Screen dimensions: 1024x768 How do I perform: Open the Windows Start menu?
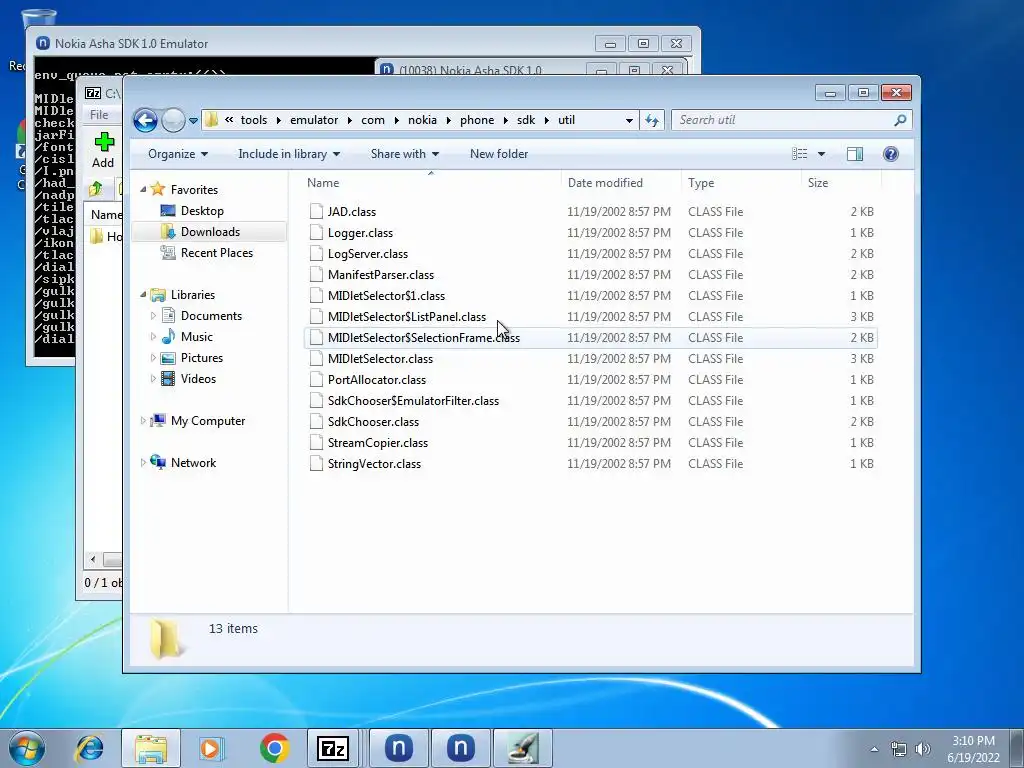[27, 748]
